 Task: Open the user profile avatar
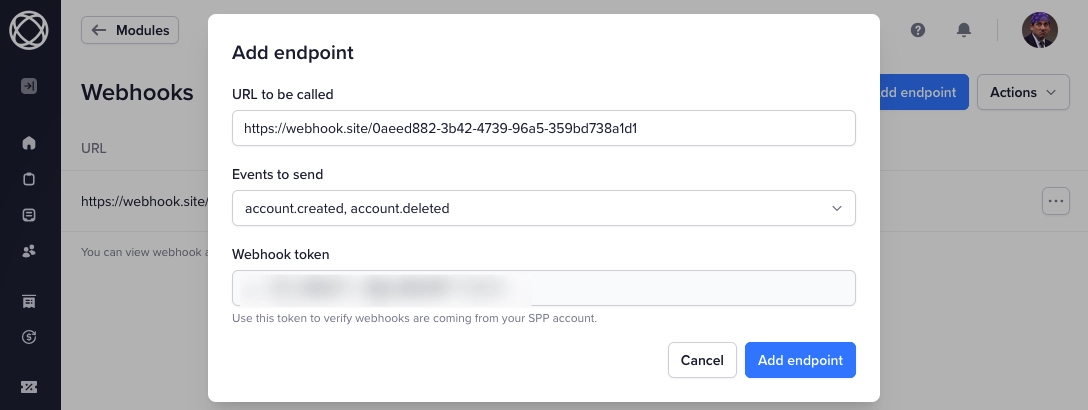click(x=1039, y=30)
